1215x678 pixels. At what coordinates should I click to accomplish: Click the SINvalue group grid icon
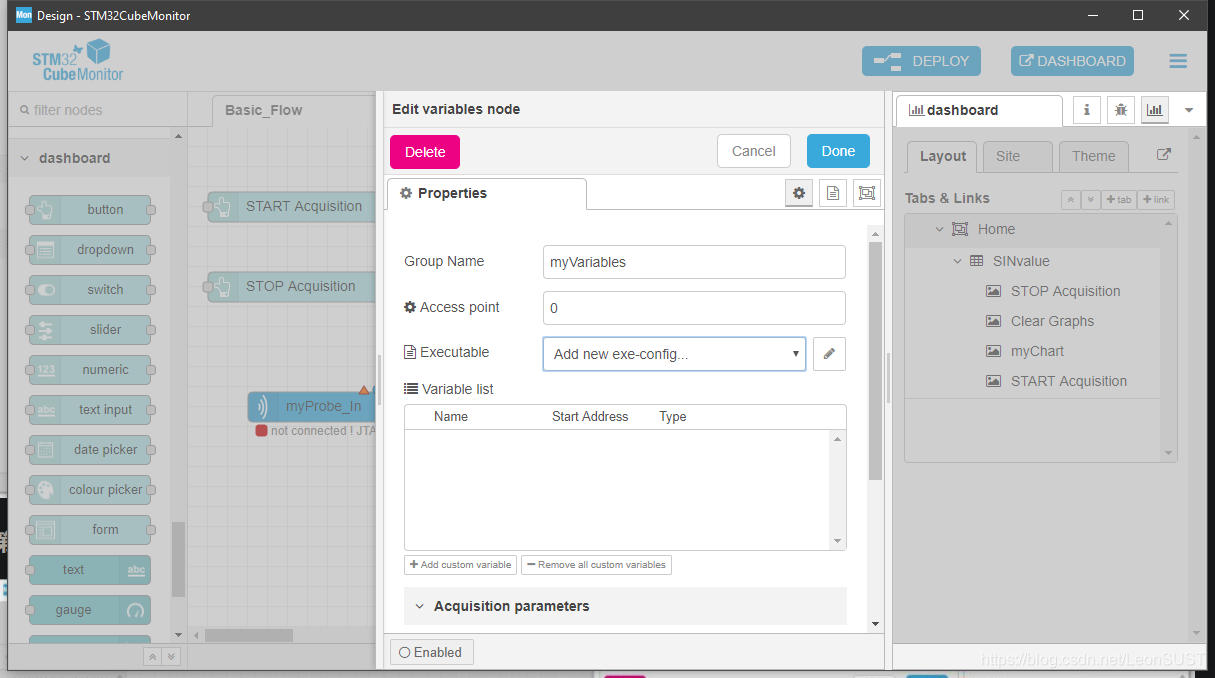[976, 261]
